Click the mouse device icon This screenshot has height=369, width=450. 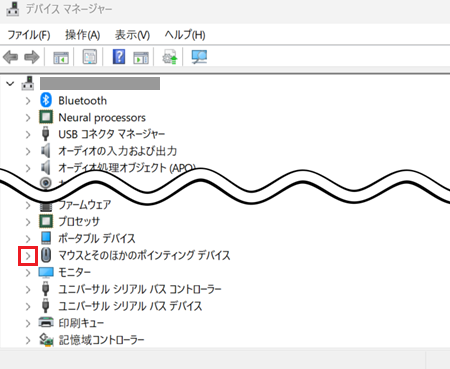click(46, 255)
